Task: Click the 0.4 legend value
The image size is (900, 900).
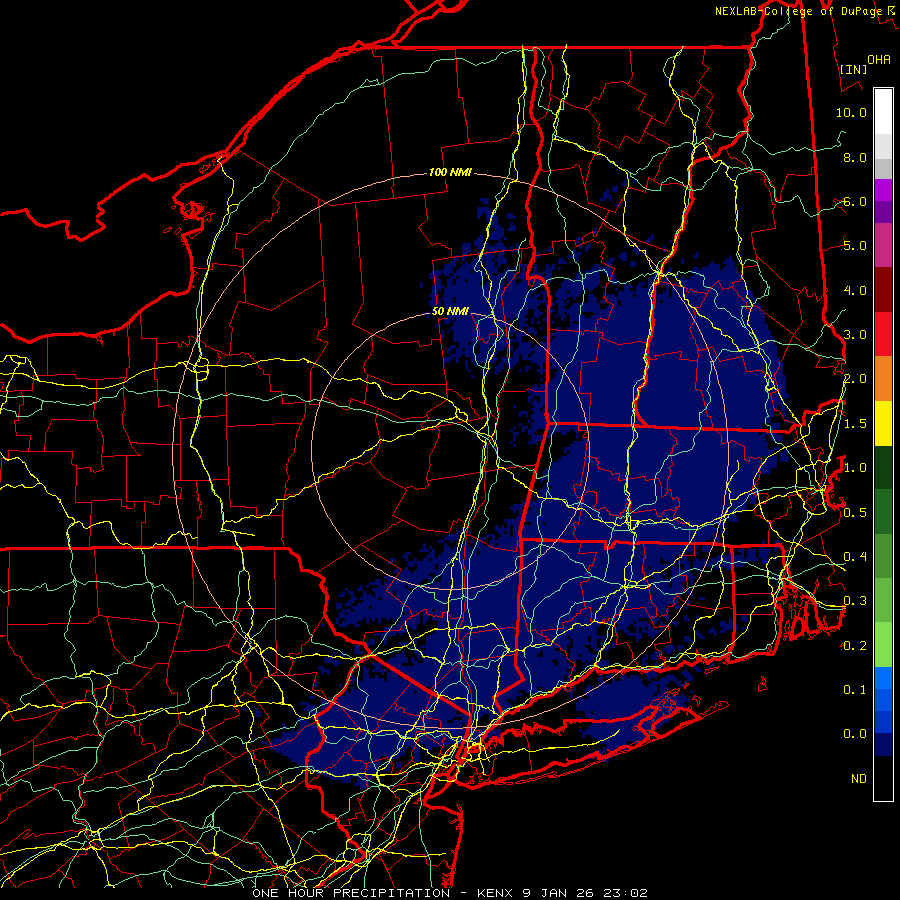Action: 855,556
